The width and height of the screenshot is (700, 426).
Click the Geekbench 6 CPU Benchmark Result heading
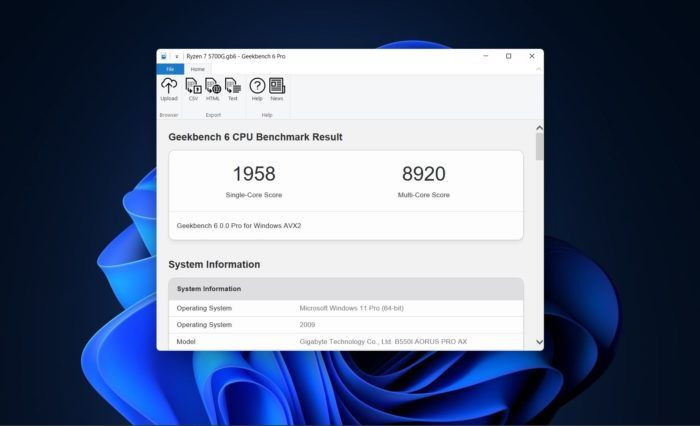pyautogui.click(x=255, y=137)
